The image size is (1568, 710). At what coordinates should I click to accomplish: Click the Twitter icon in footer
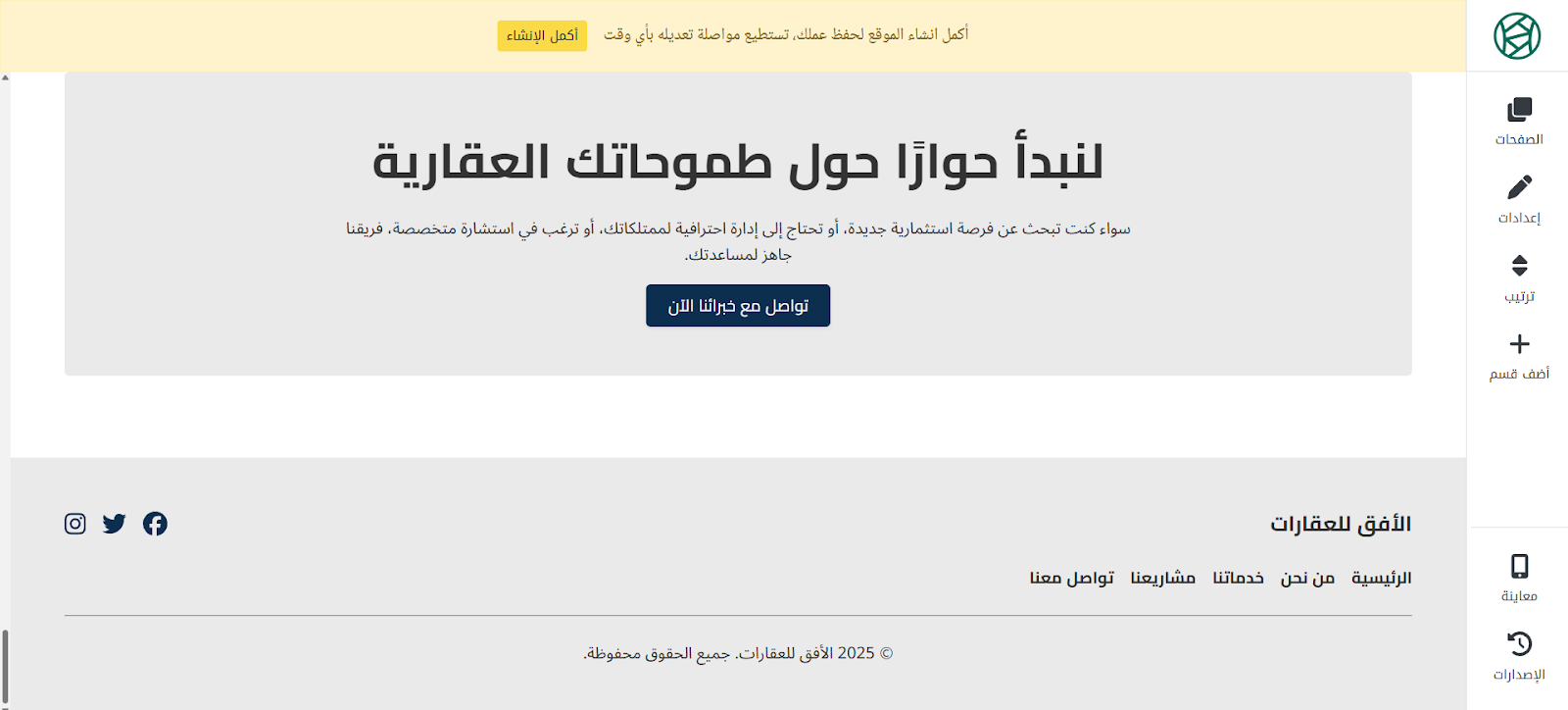[x=115, y=524]
